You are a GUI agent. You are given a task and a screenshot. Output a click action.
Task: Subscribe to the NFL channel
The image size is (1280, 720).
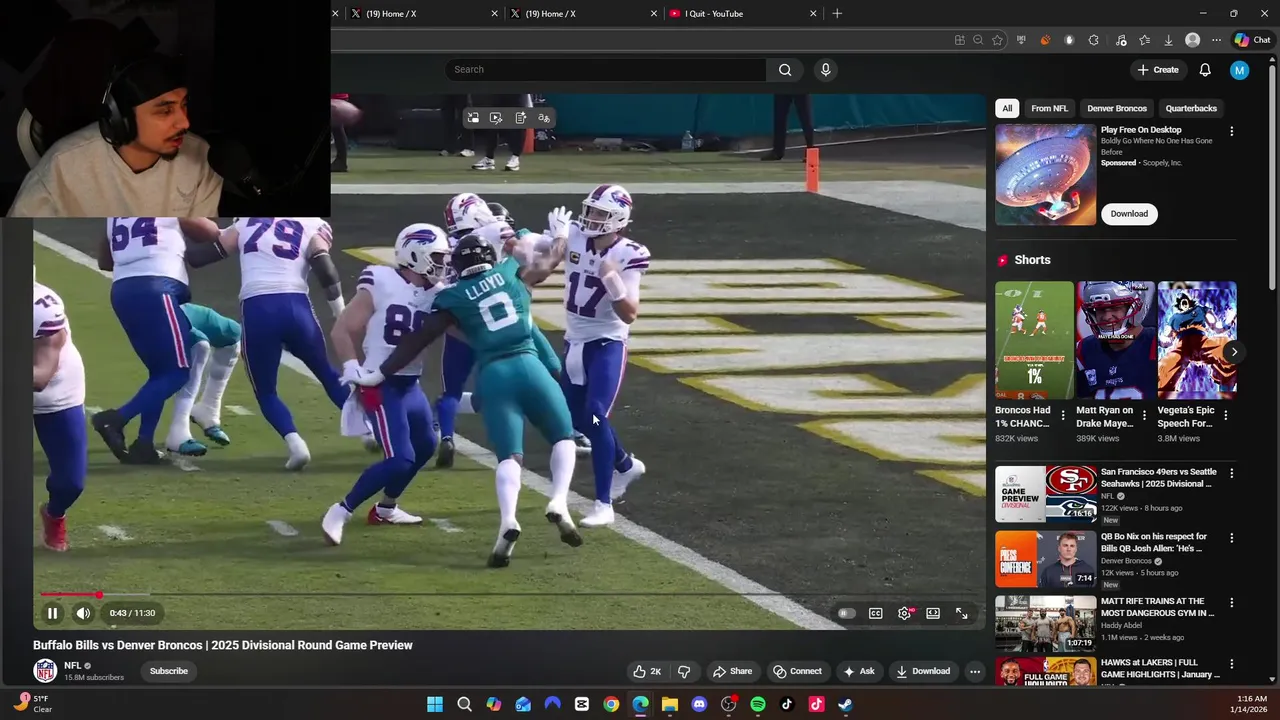[169, 671]
